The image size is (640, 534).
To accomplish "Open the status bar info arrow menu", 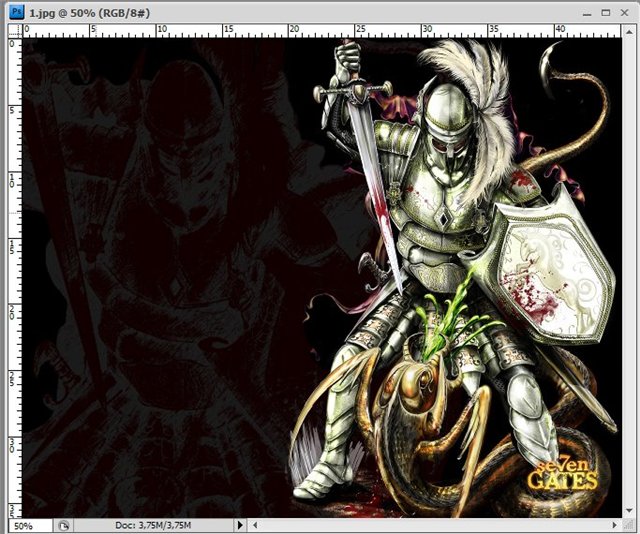I will pyautogui.click(x=240, y=525).
